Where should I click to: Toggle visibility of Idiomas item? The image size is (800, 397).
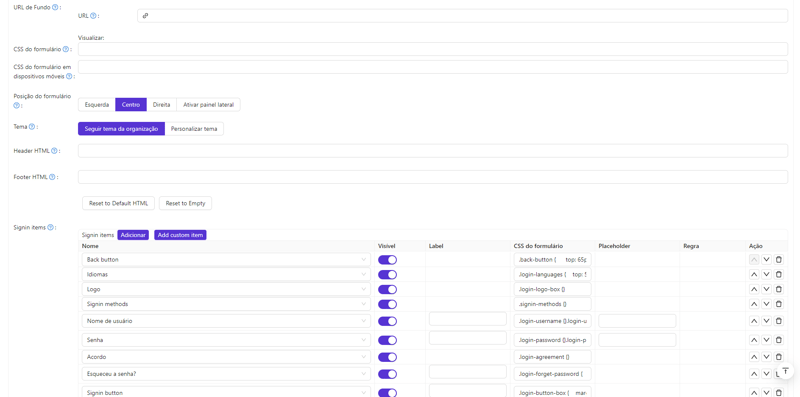coord(387,274)
